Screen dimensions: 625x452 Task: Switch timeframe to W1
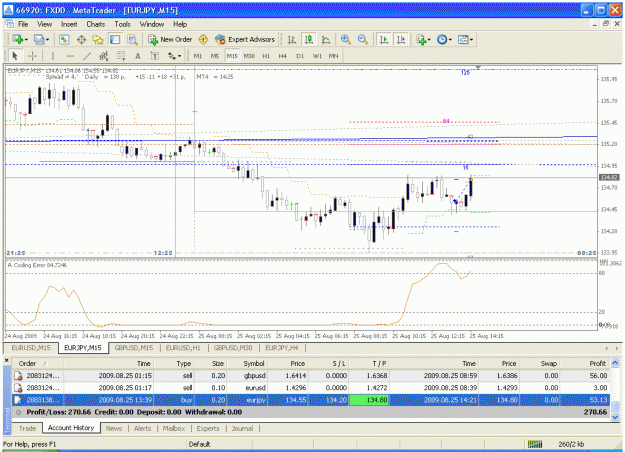(317, 56)
